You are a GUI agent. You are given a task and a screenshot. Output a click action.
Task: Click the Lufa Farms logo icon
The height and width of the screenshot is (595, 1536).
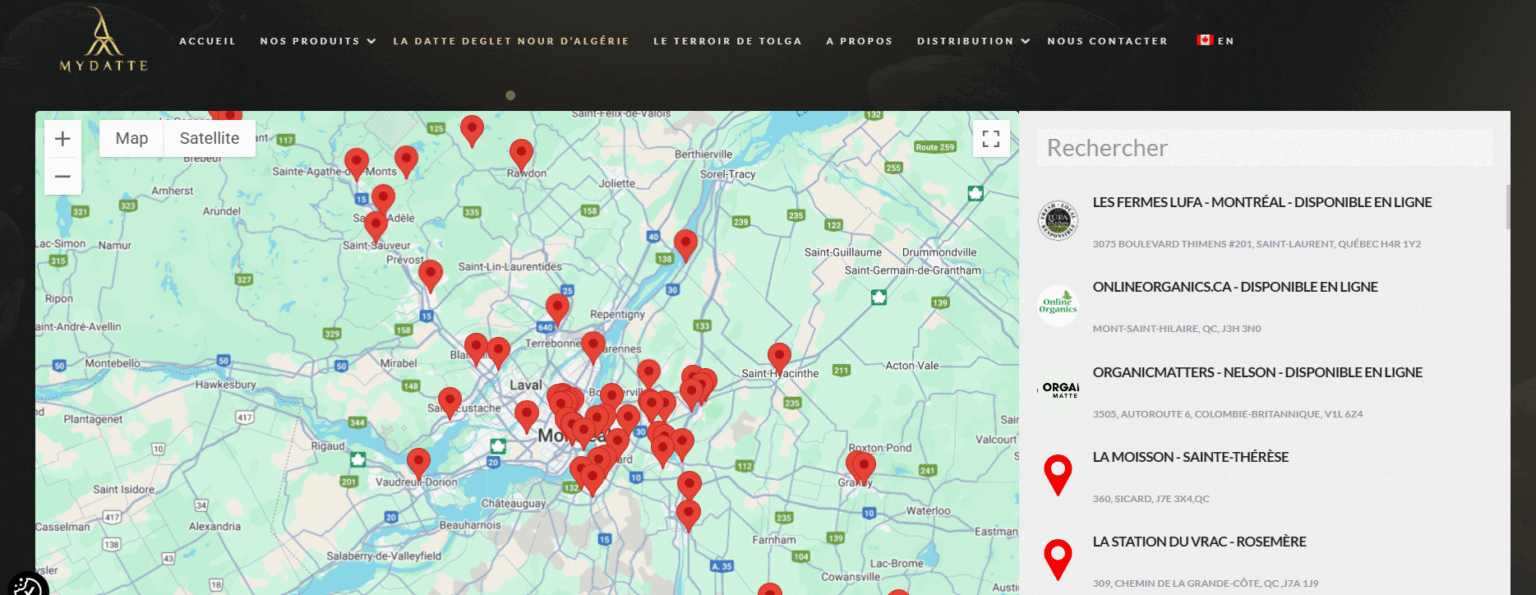coord(1058,221)
